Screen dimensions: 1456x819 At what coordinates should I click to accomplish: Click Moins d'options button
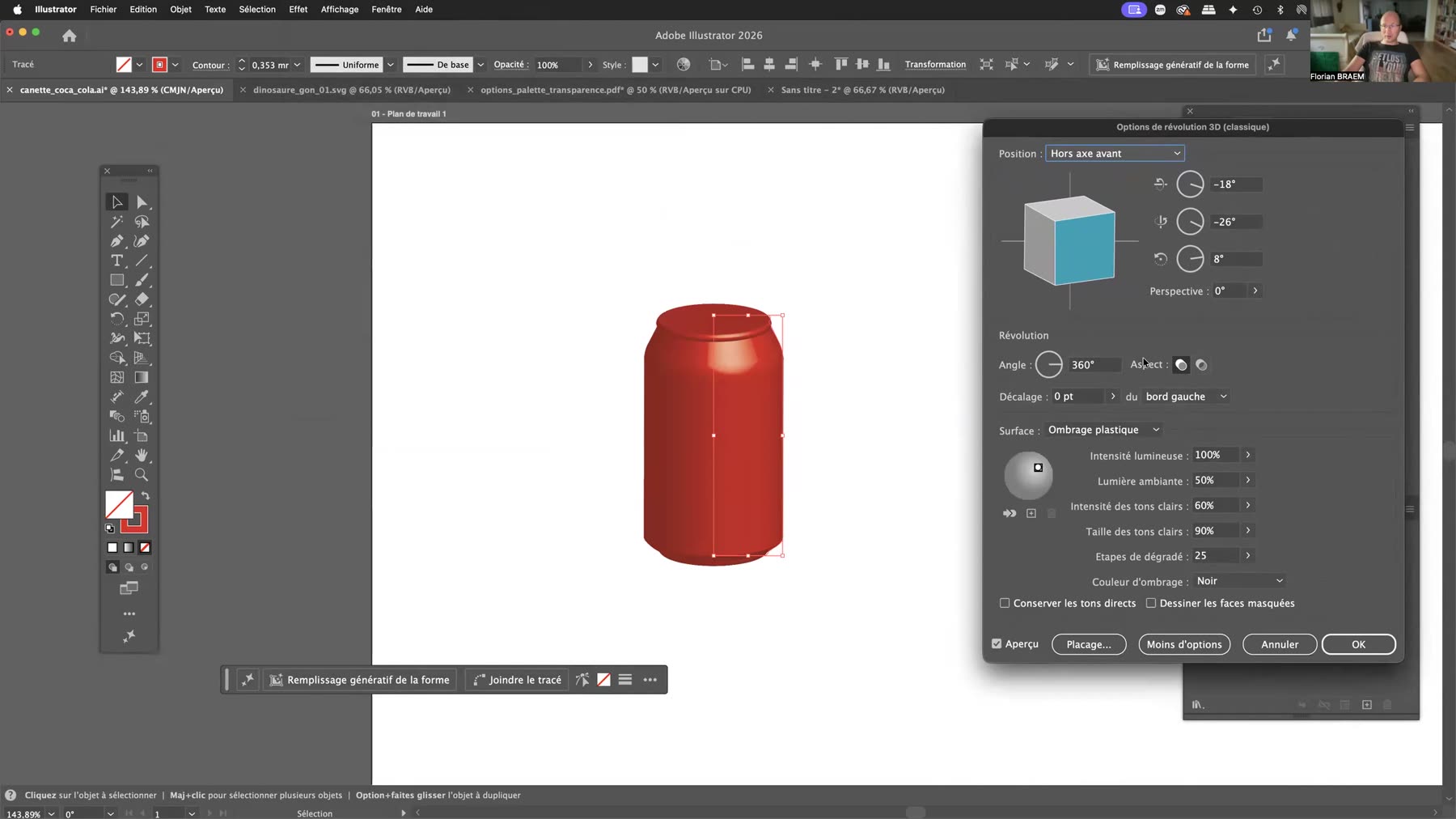(1184, 644)
